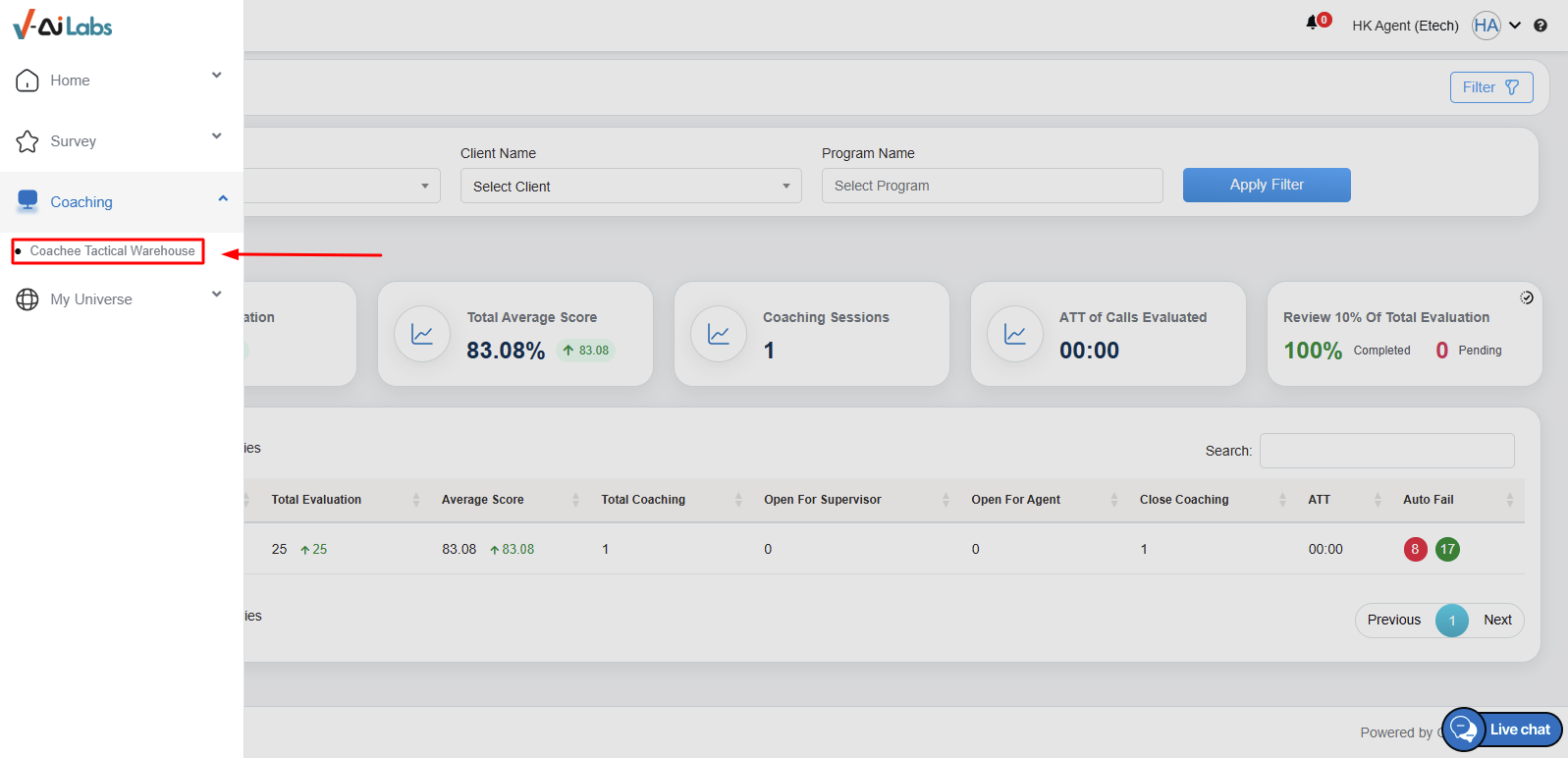Click the V-AI Labs logo
This screenshot has width=1568, height=758.
(63, 25)
